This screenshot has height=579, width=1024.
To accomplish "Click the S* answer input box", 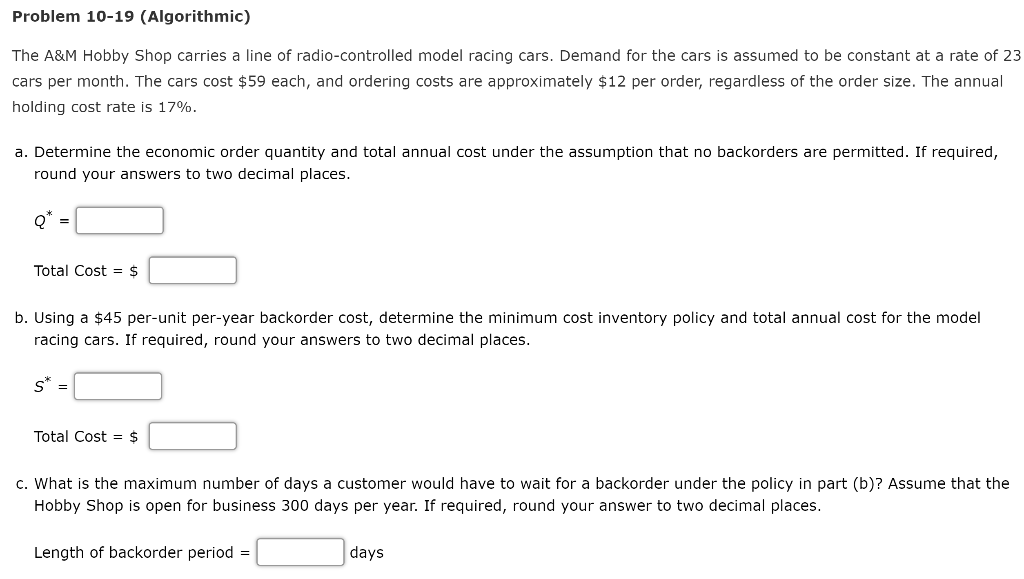I will coord(118,386).
